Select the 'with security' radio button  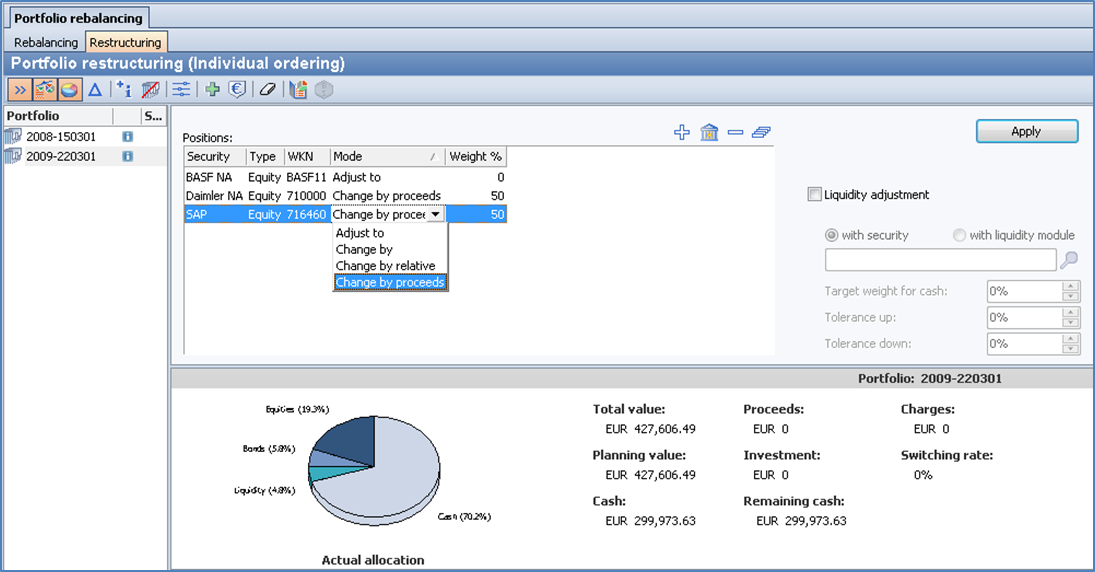832,235
